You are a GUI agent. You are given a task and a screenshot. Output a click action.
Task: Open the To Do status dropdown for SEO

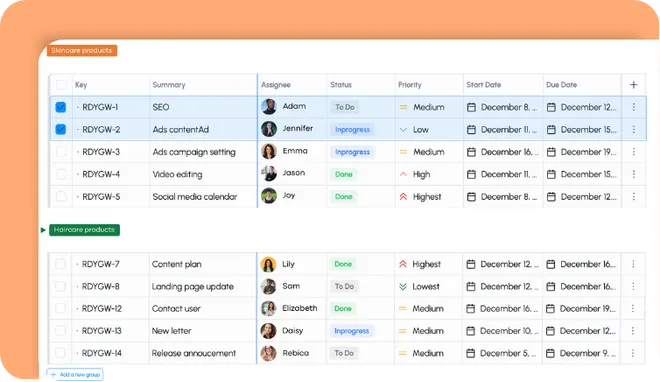[x=345, y=107]
